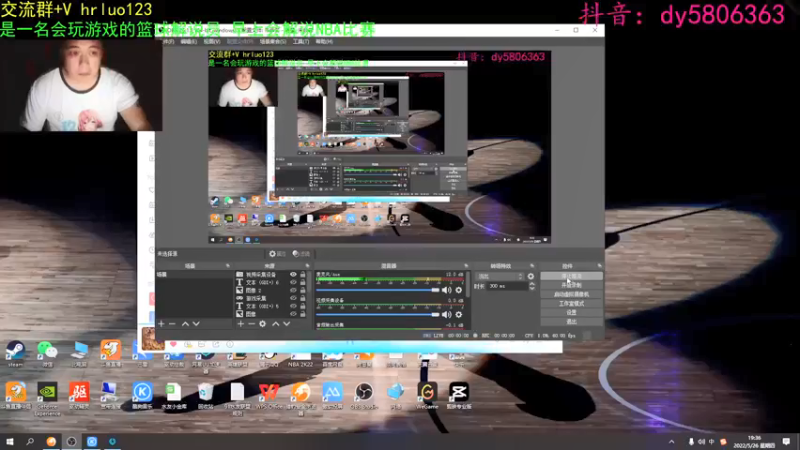Open the GeForce Experience desktop shortcut
This screenshot has width=800, height=450.
pos(47,397)
